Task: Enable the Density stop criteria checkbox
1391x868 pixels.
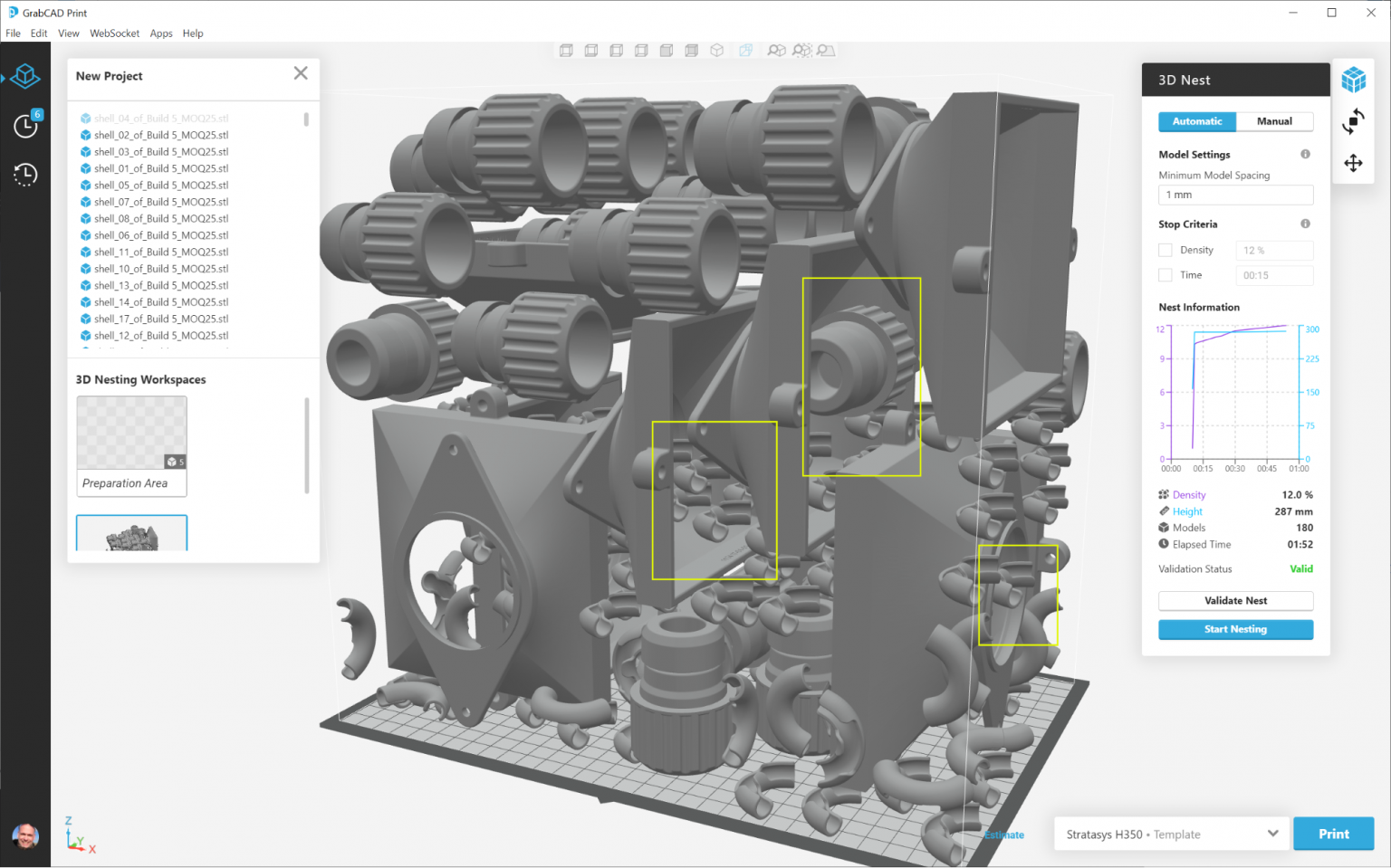Action: (x=1165, y=250)
